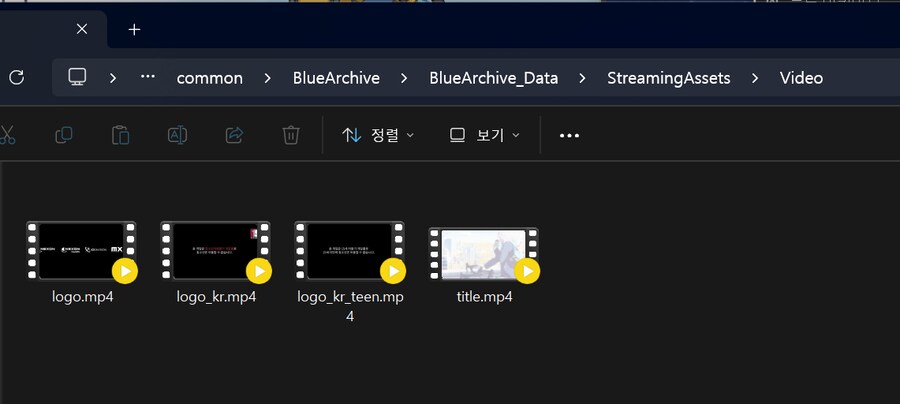
Task: Select the title.mp4 video thumbnail
Action: [x=484, y=255]
